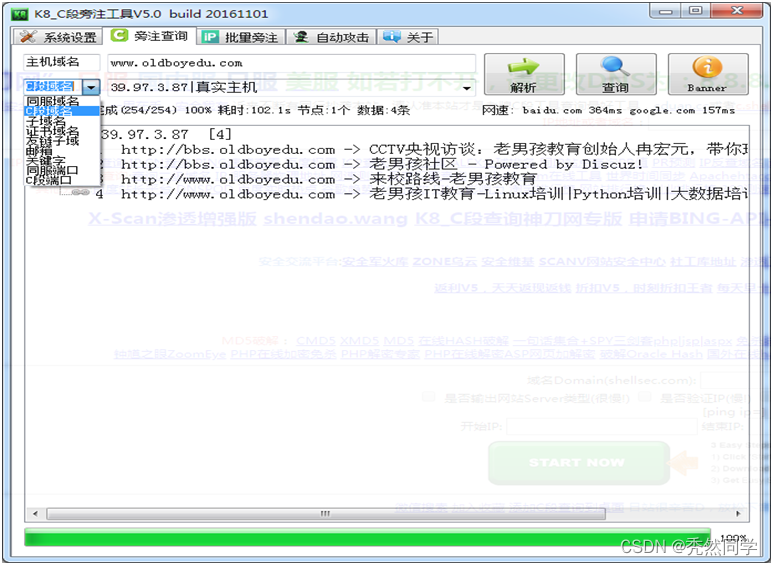The image size is (773, 565).
Task: Click the 主机域名 label
Action: 53,62
